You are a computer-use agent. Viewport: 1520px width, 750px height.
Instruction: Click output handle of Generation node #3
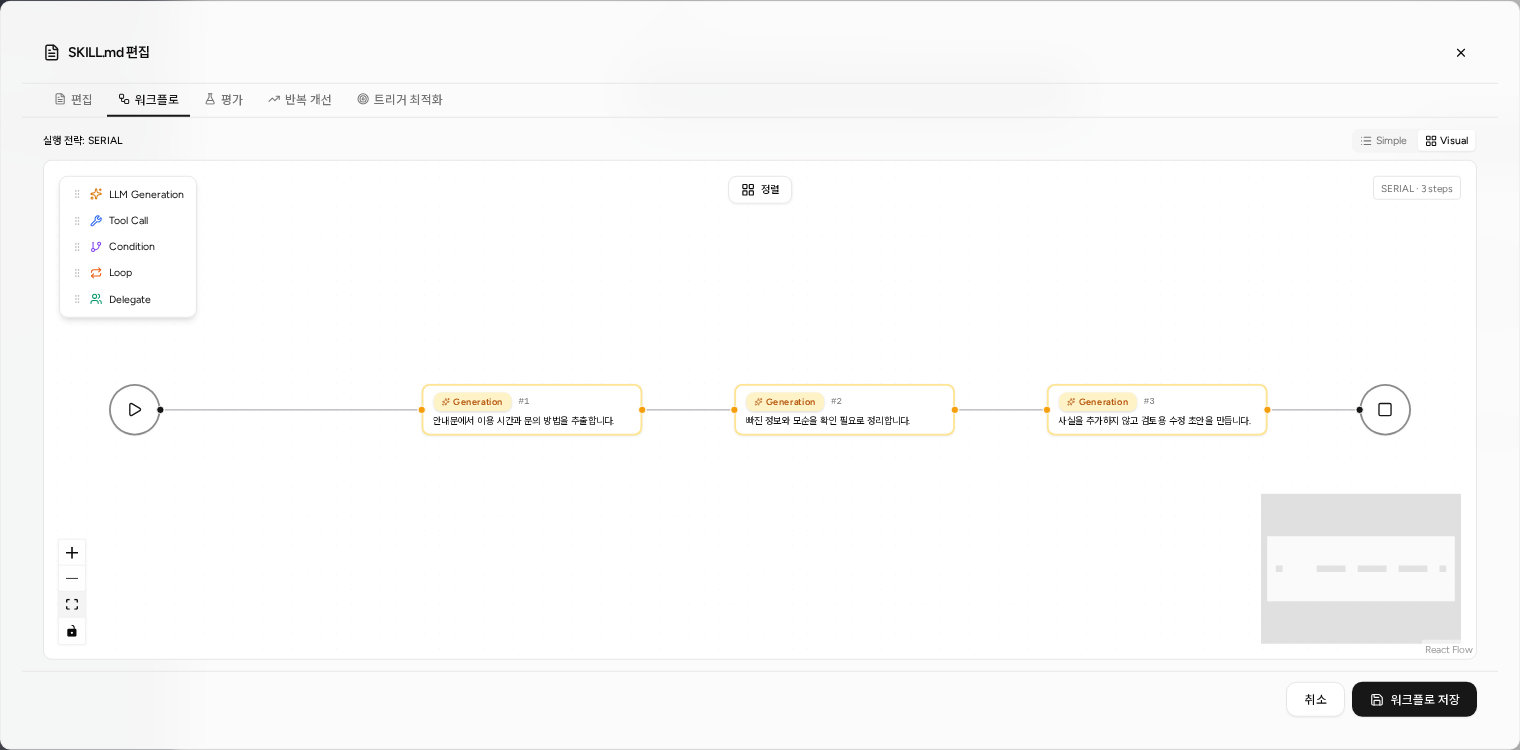(1267, 410)
